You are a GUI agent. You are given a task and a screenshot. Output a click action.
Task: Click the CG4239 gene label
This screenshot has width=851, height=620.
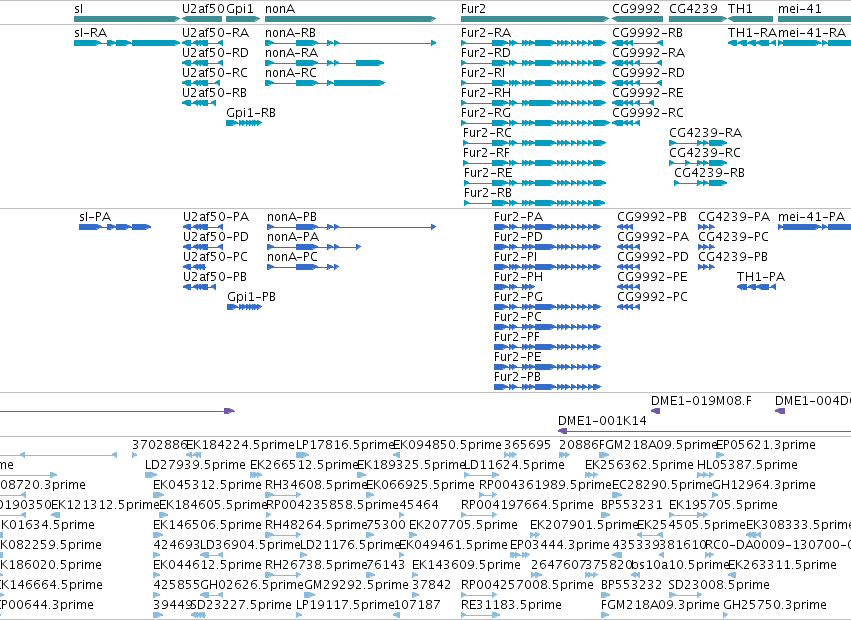click(x=693, y=9)
